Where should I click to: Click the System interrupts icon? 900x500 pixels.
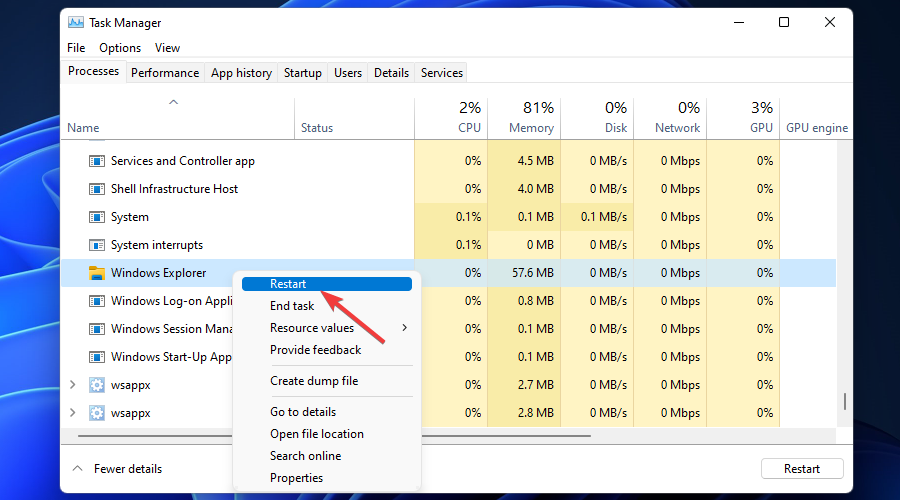pos(96,245)
